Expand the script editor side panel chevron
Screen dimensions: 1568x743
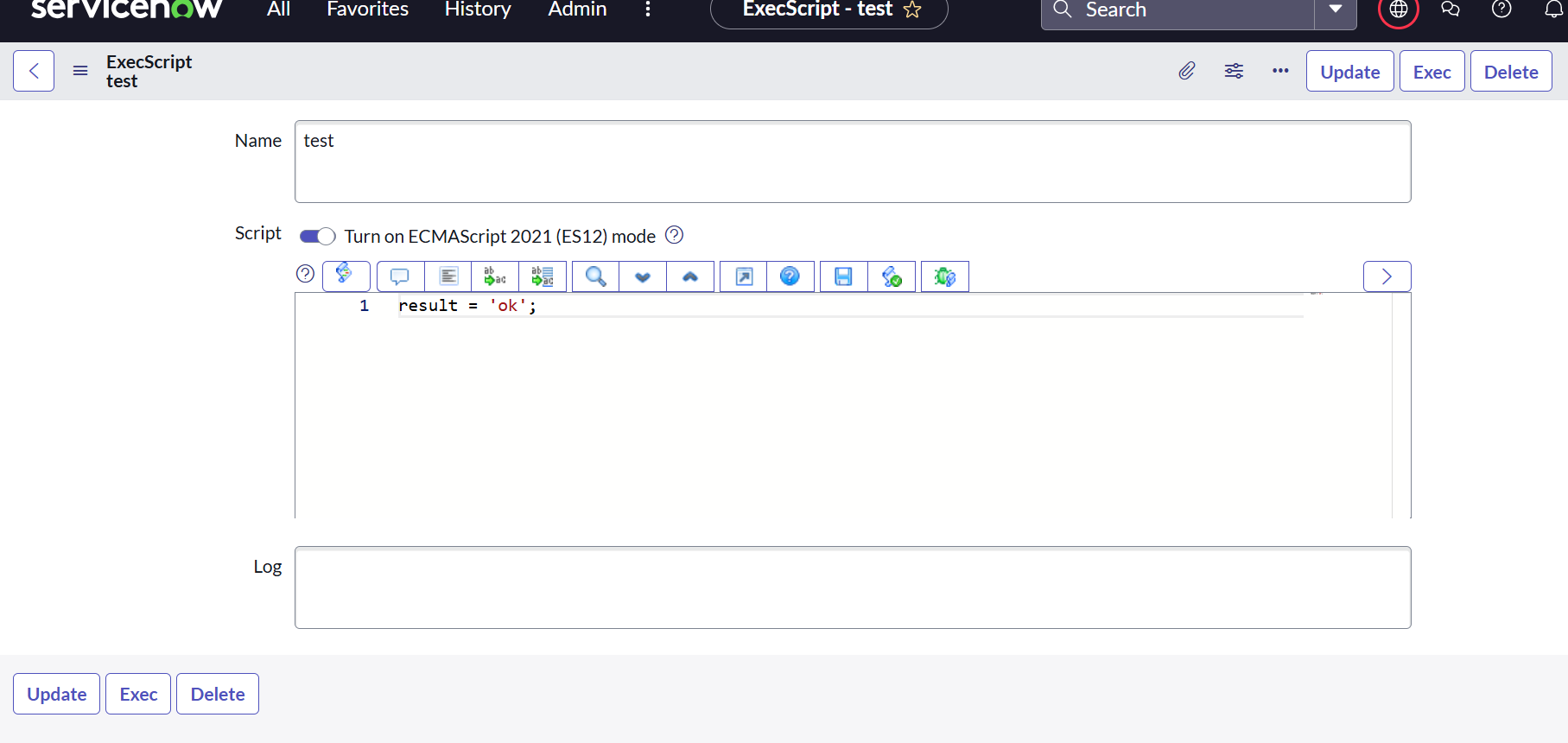click(x=1387, y=276)
